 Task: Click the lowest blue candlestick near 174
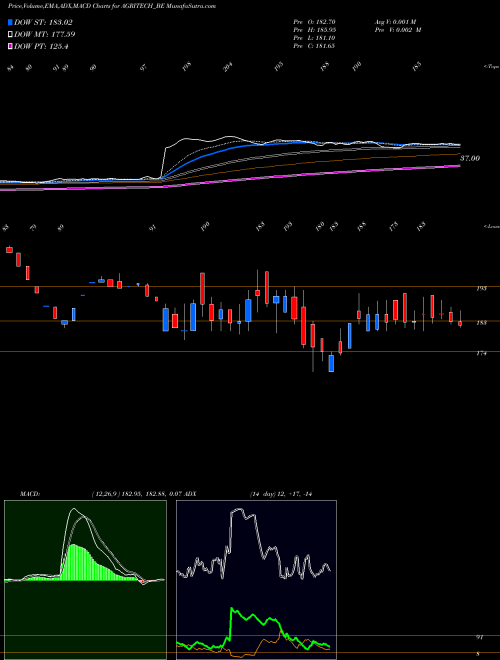point(331,364)
